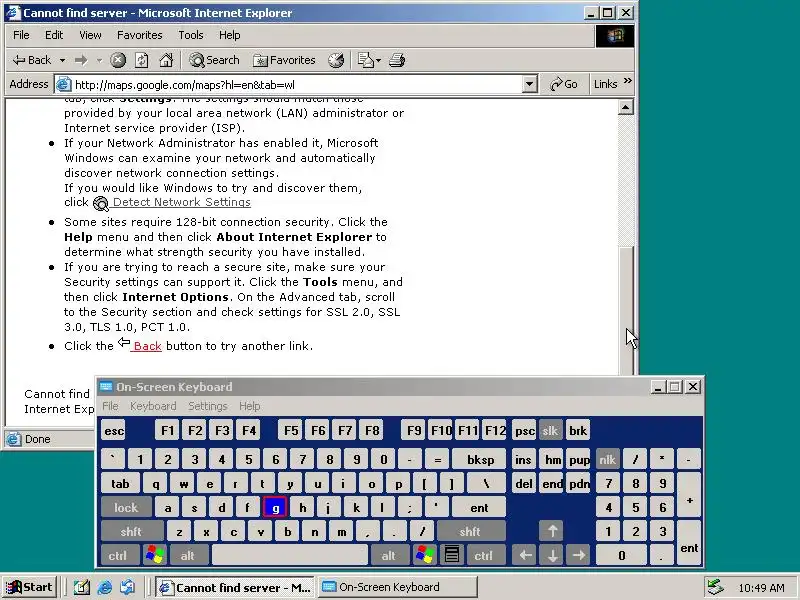Screen dimensions: 800x600
Task: Toggle the left shft key on keyboard
Action: [131, 531]
